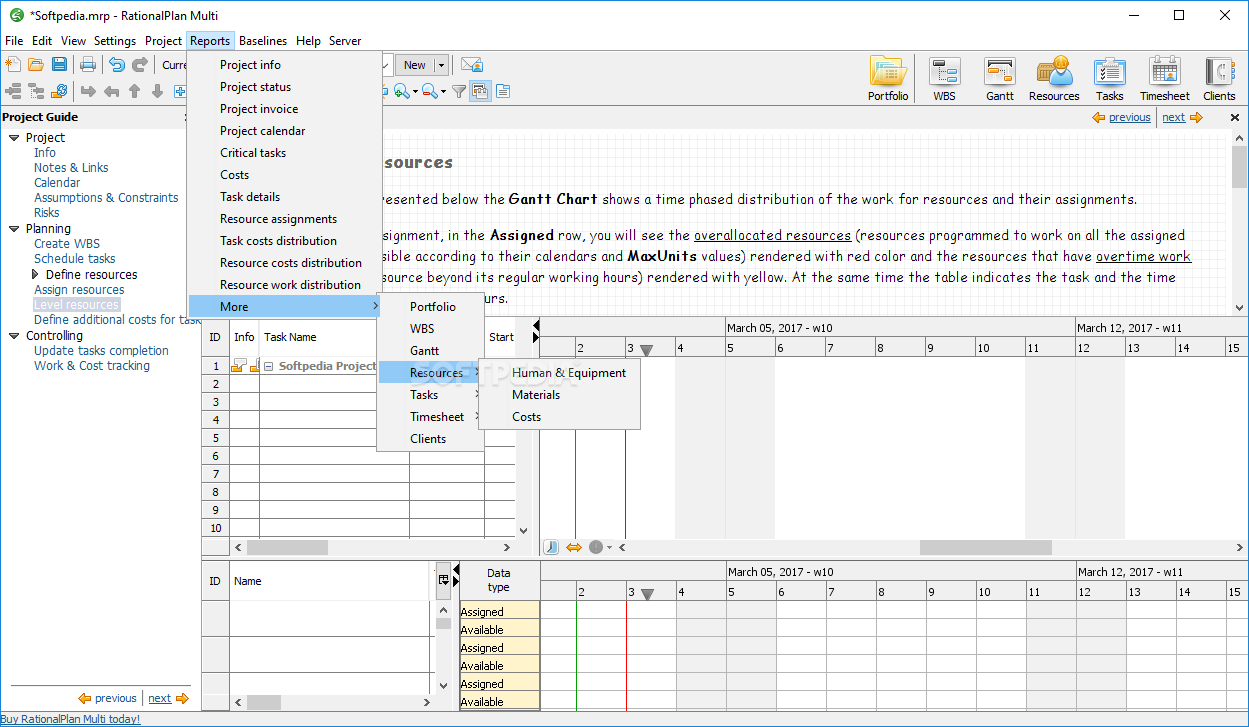Screen dimensions: 1249x727
Task: Select Resource work distribution report
Action: click(285, 285)
